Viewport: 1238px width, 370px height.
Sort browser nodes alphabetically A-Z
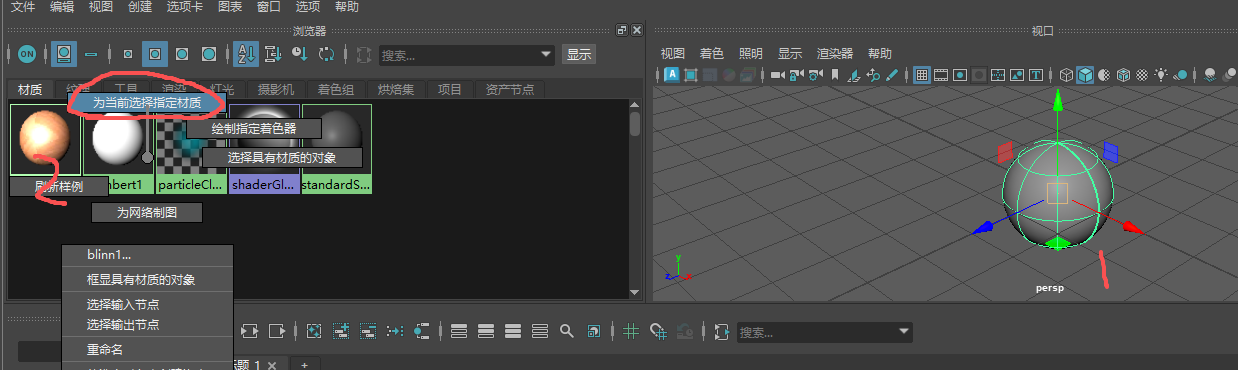point(245,54)
